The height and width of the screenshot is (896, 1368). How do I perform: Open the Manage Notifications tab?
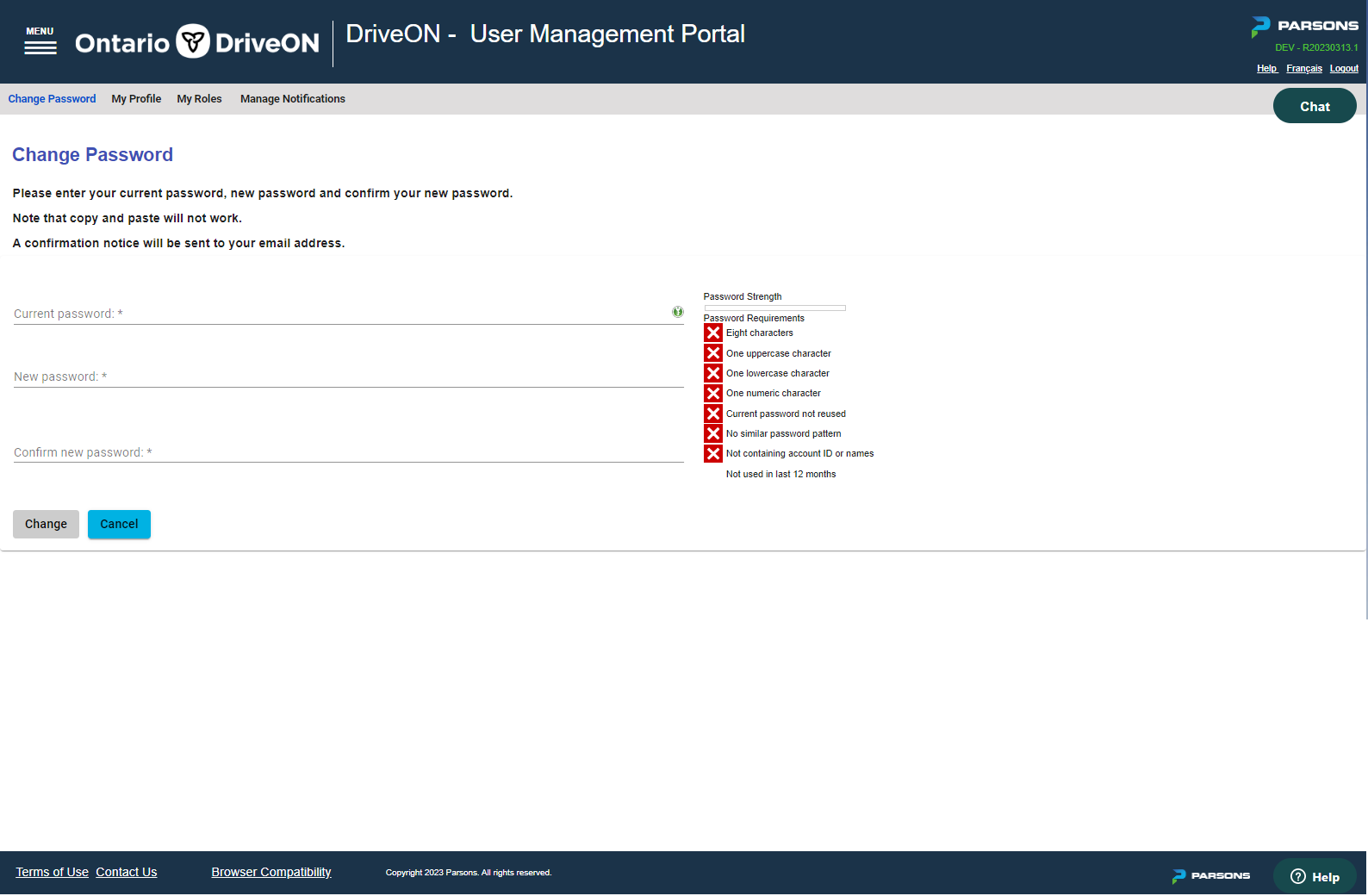click(293, 99)
